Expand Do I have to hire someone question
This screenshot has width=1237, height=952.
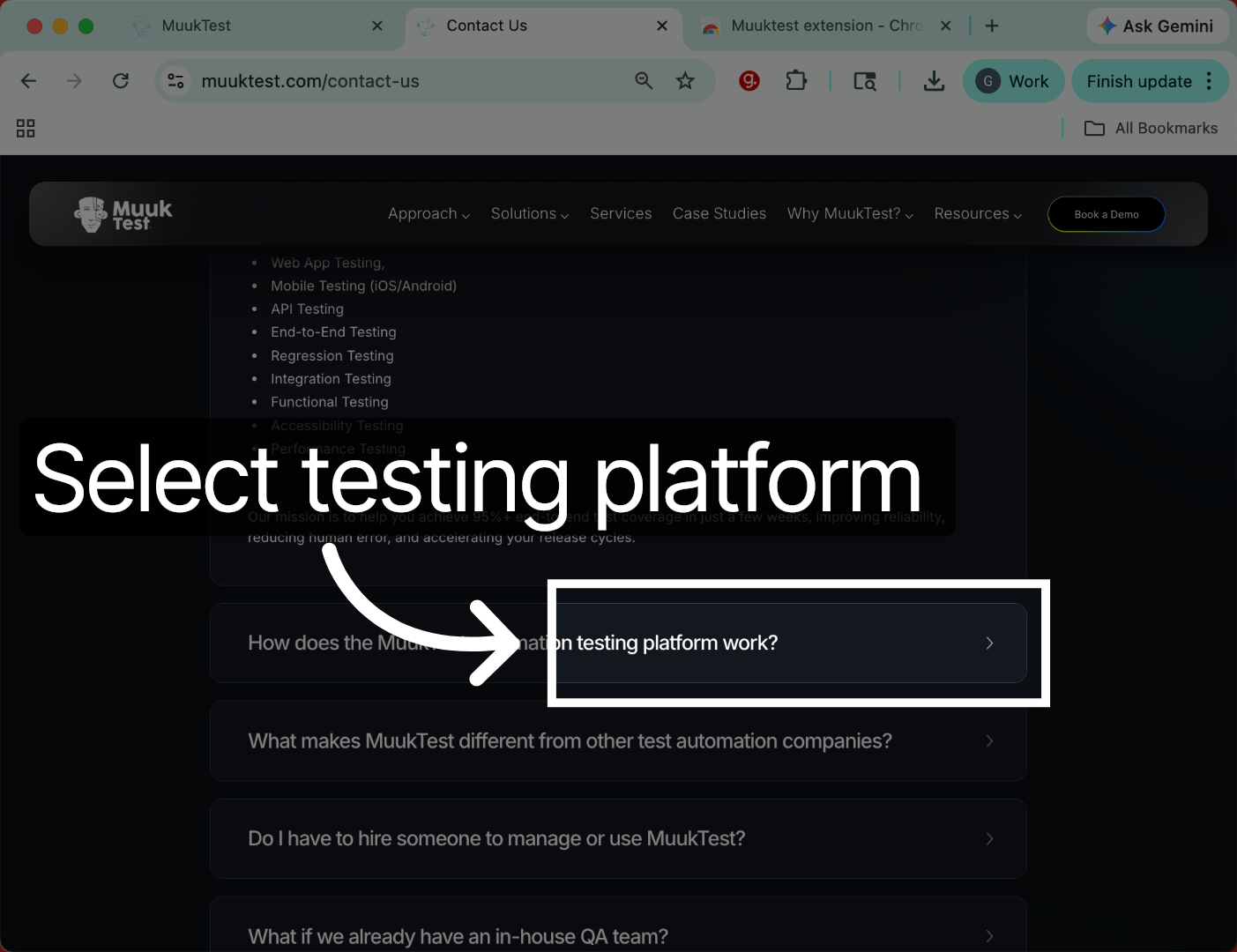click(618, 838)
